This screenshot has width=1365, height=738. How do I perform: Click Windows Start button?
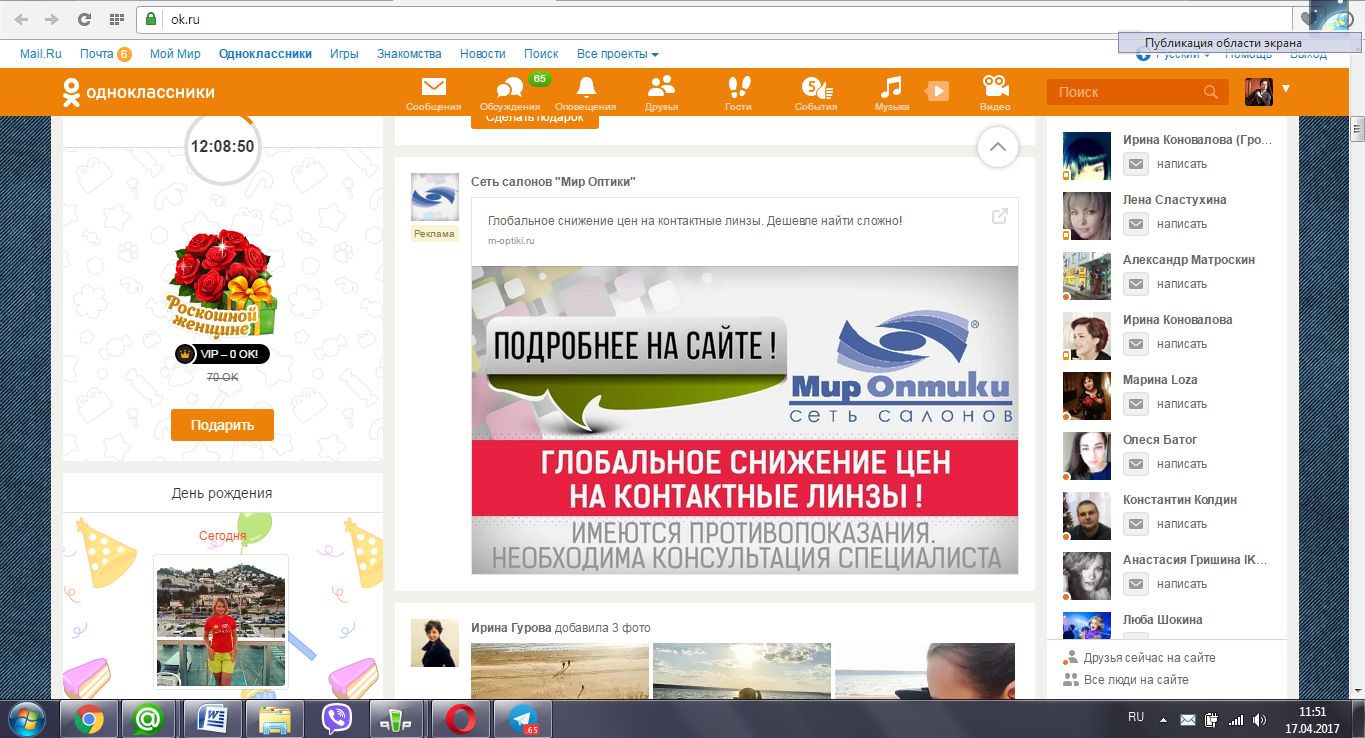(27, 718)
